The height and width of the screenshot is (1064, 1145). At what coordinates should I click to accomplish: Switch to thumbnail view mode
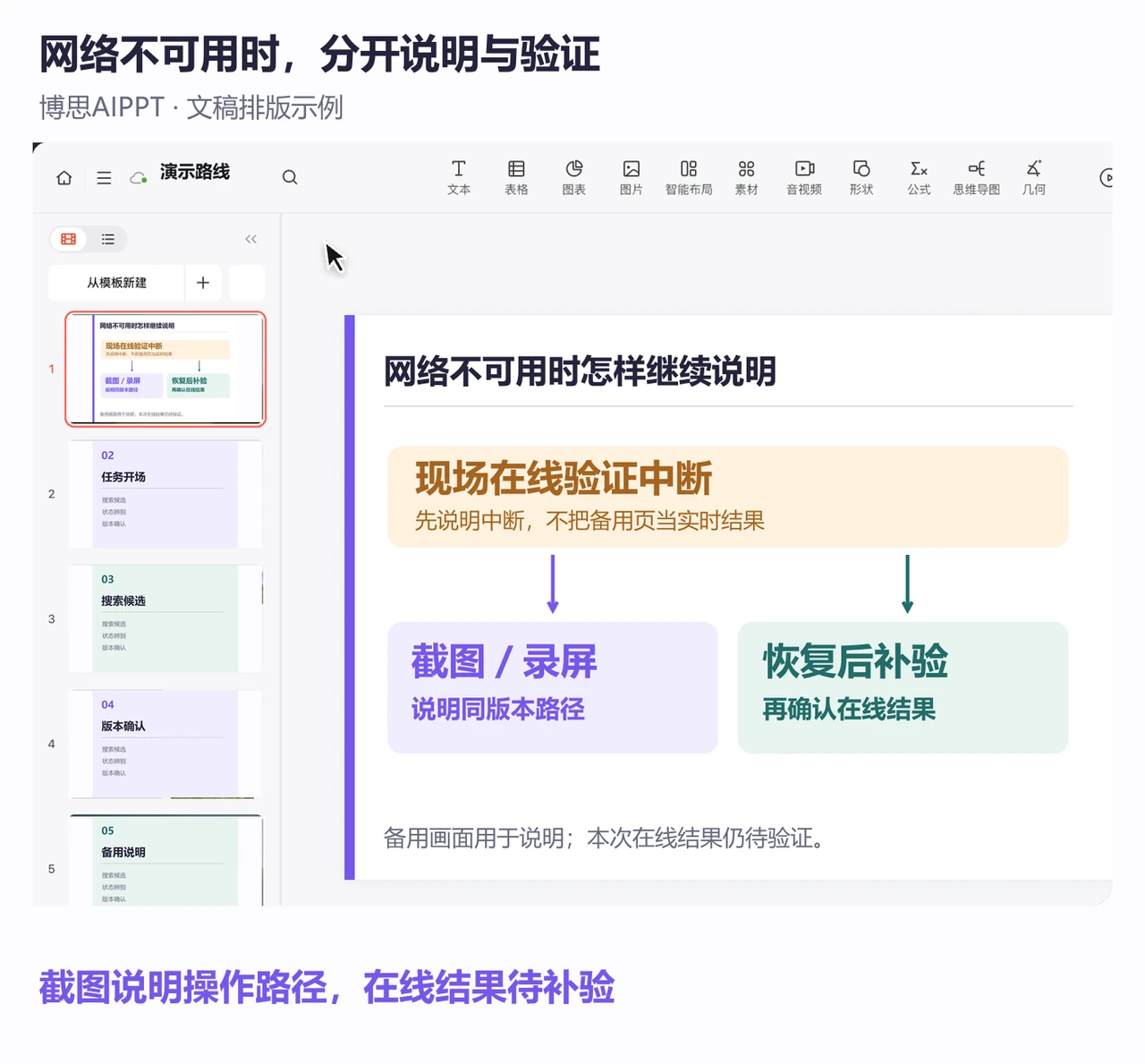click(68, 239)
